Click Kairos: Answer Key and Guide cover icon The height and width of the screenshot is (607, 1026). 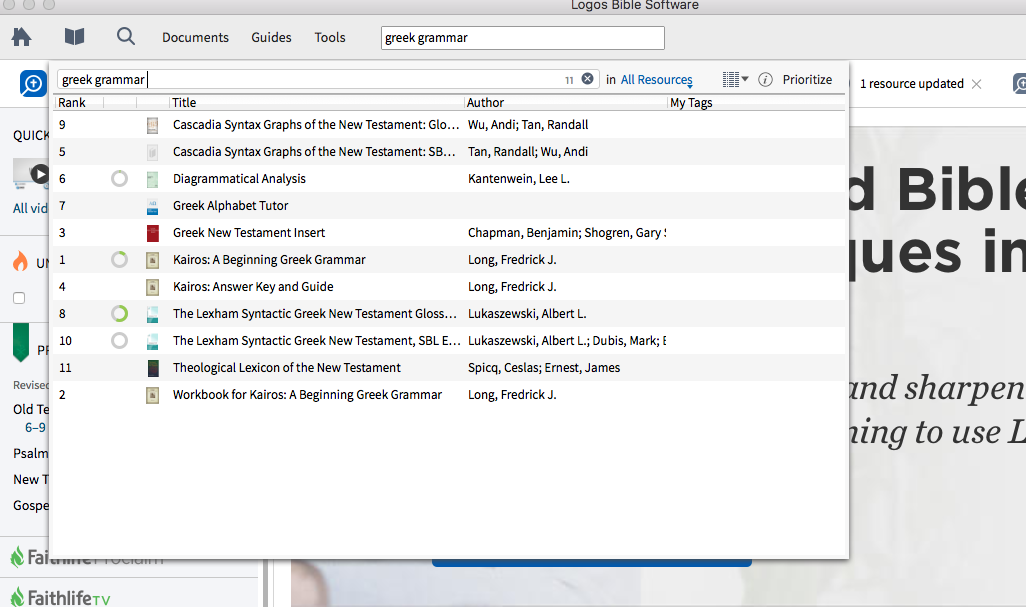coord(152,287)
